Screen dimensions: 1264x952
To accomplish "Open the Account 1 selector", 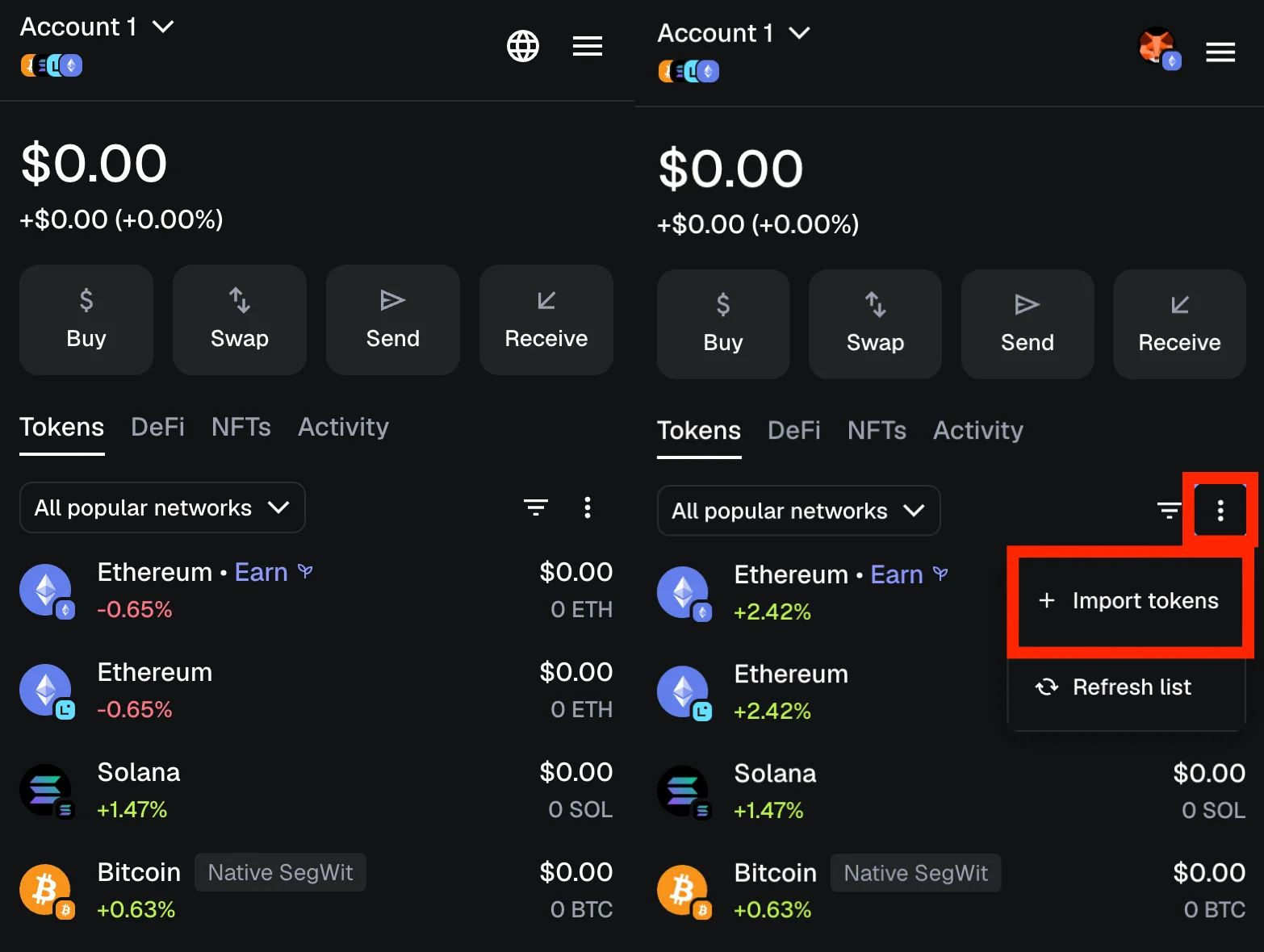I will [x=96, y=26].
